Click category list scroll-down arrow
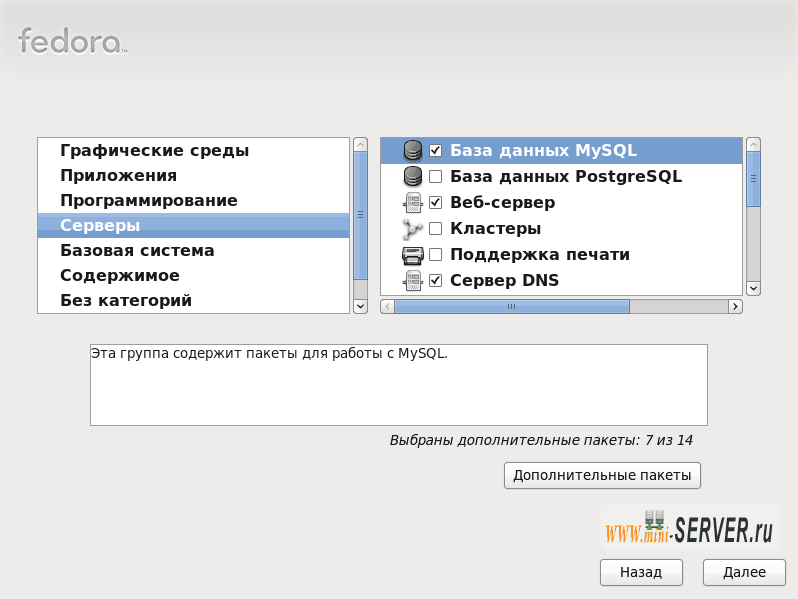The width and height of the screenshot is (798, 599). pos(360,306)
